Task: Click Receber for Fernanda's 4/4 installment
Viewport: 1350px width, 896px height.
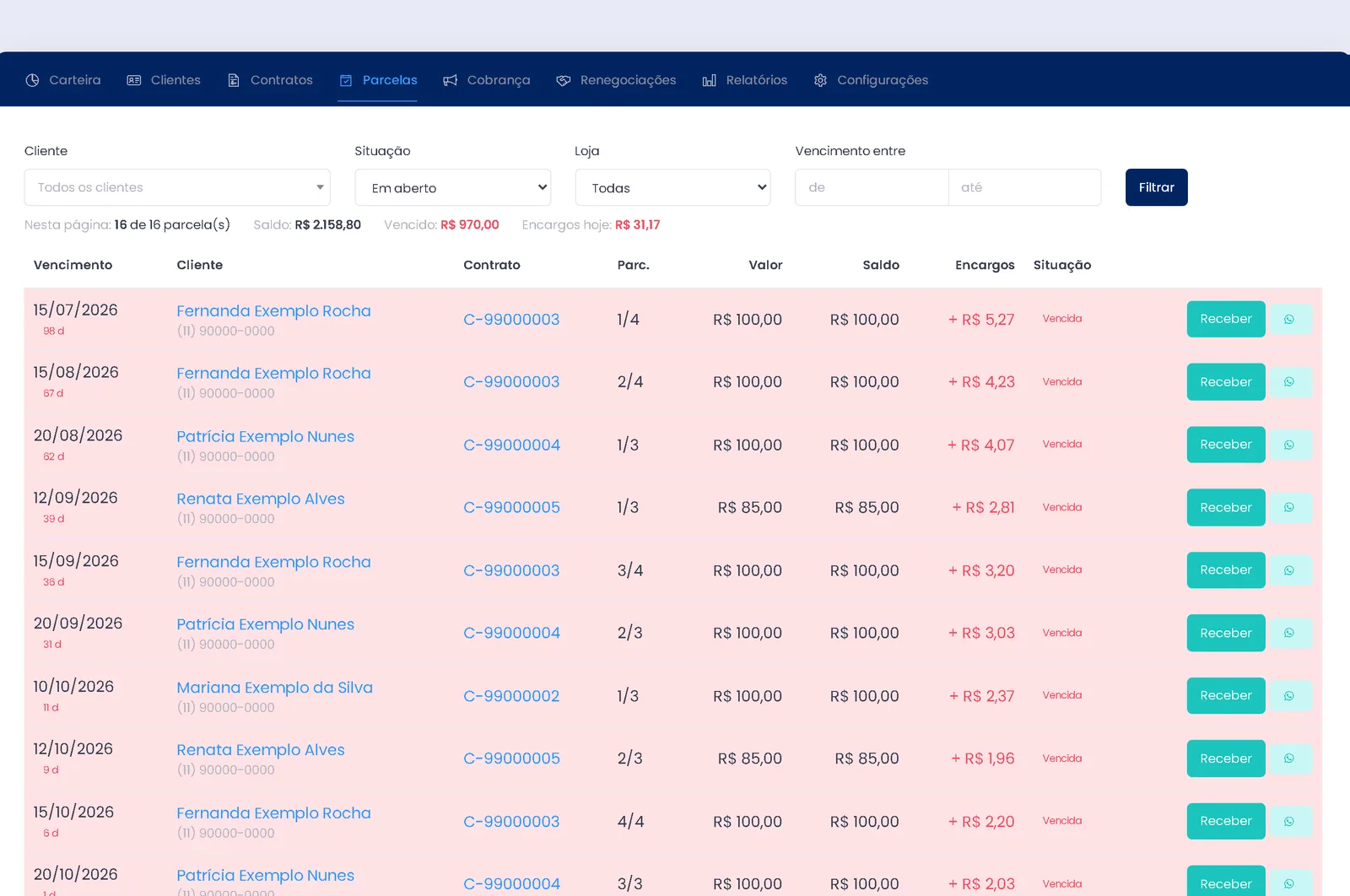Action: point(1226,821)
